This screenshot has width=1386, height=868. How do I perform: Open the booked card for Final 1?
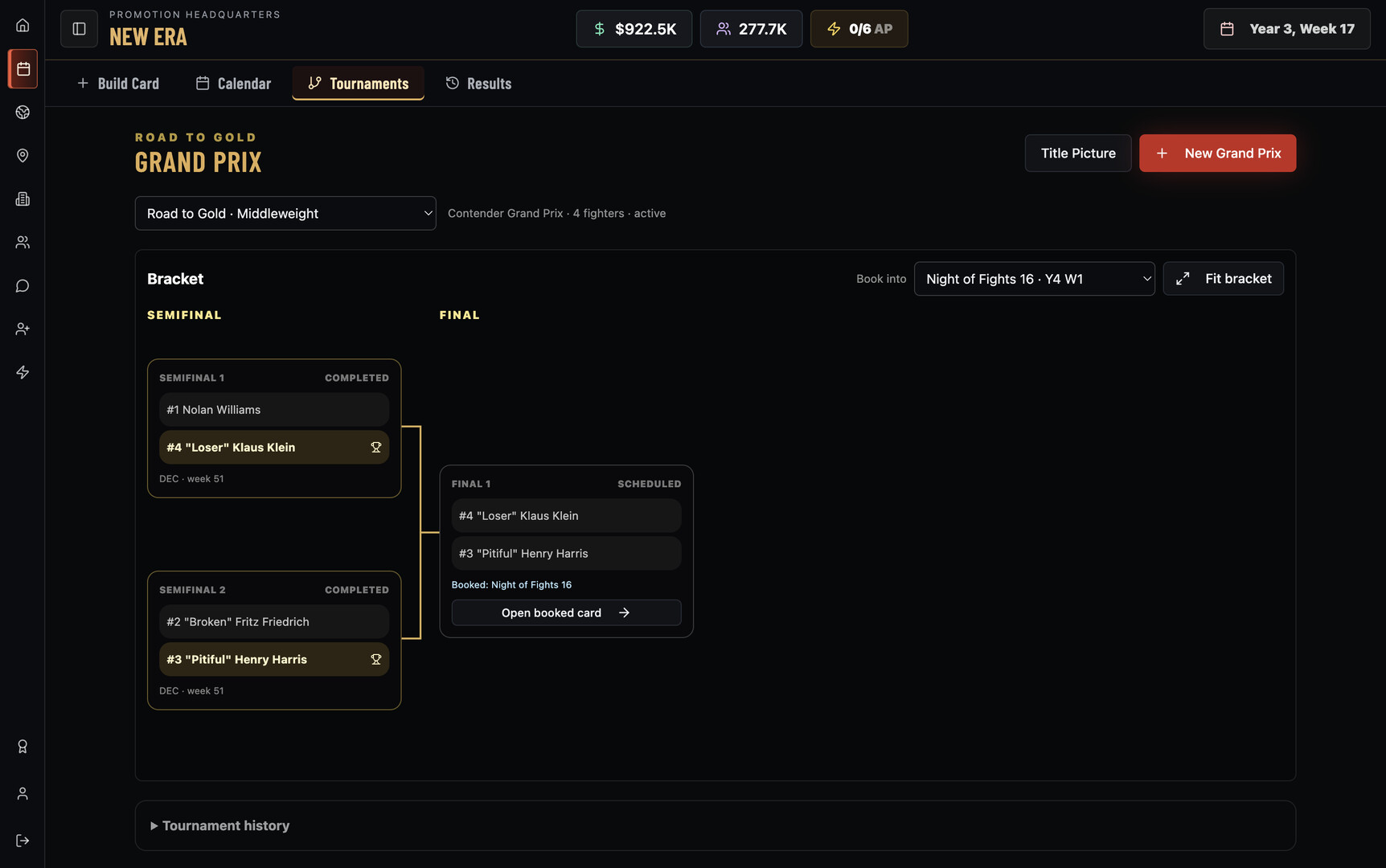[x=566, y=613]
